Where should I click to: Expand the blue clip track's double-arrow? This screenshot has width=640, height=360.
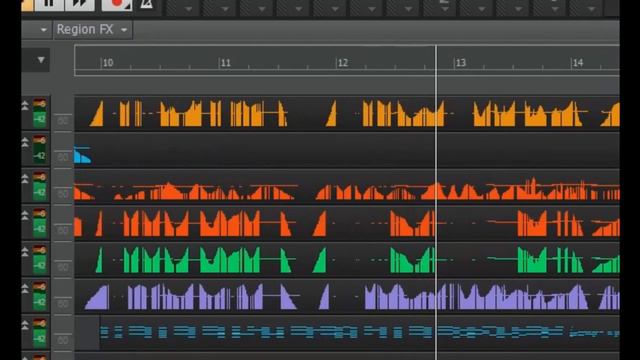(25, 142)
